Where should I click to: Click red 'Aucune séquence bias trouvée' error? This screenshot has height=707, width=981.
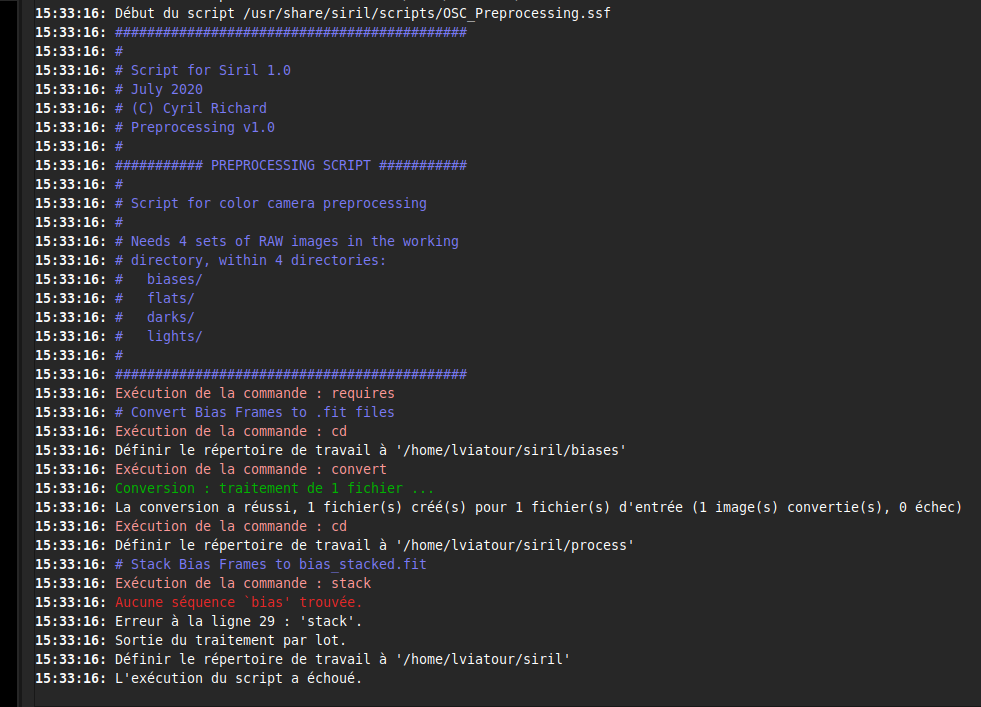[238, 603]
